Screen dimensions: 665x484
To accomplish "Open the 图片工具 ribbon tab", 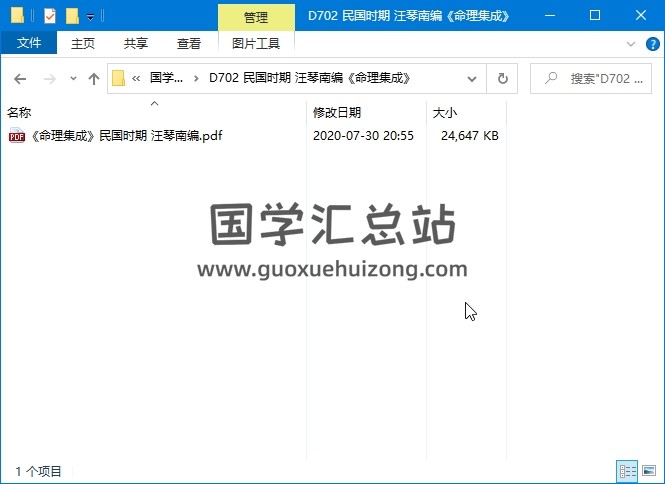I will [x=256, y=44].
